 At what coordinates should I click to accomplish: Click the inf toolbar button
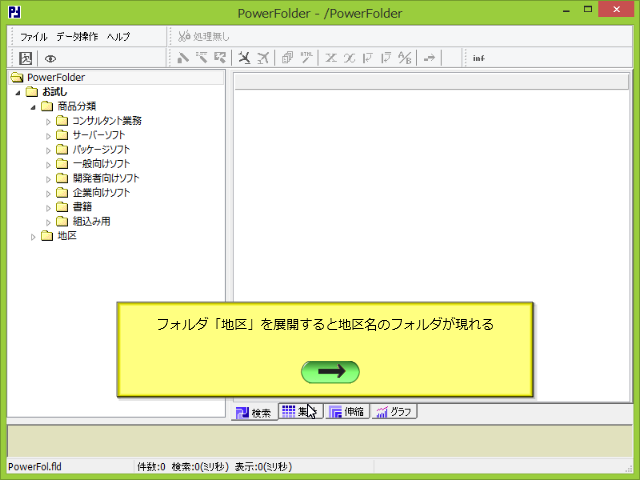tap(479, 58)
